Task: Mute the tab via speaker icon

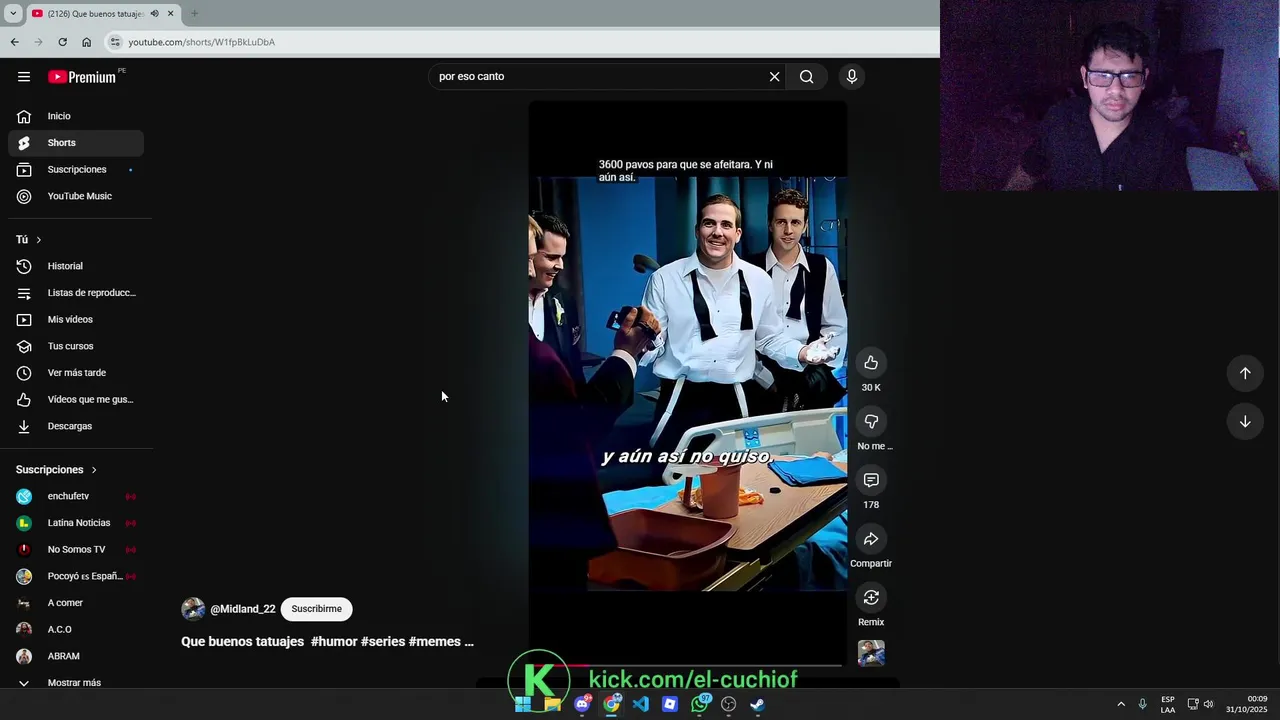Action: coord(154,13)
